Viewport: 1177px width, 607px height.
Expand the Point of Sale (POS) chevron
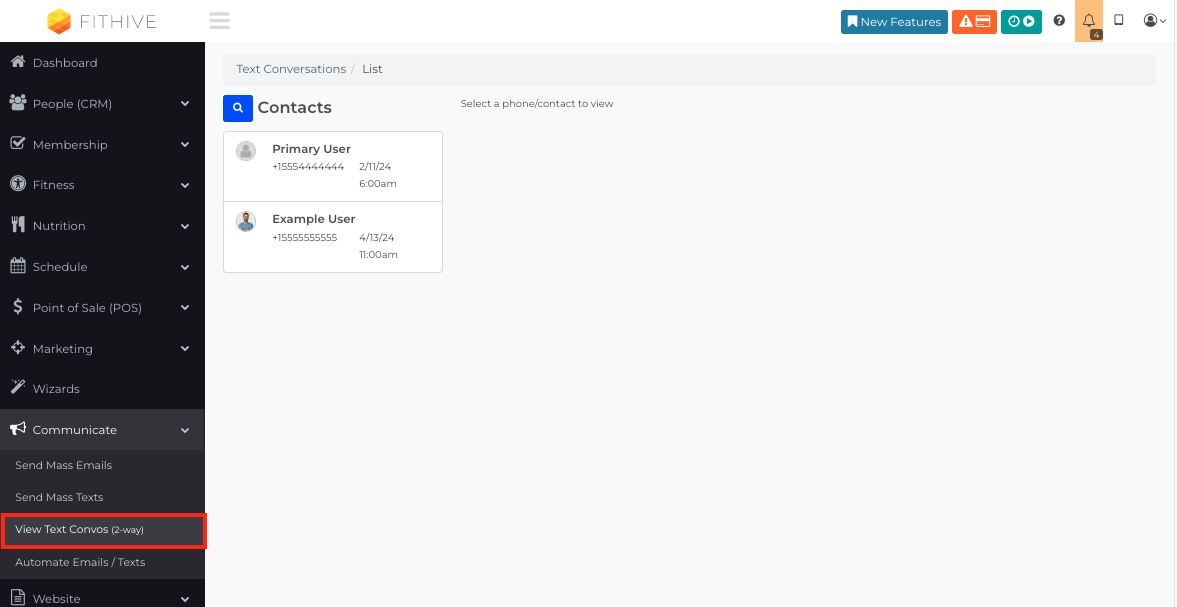pyautogui.click(x=185, y=308)
